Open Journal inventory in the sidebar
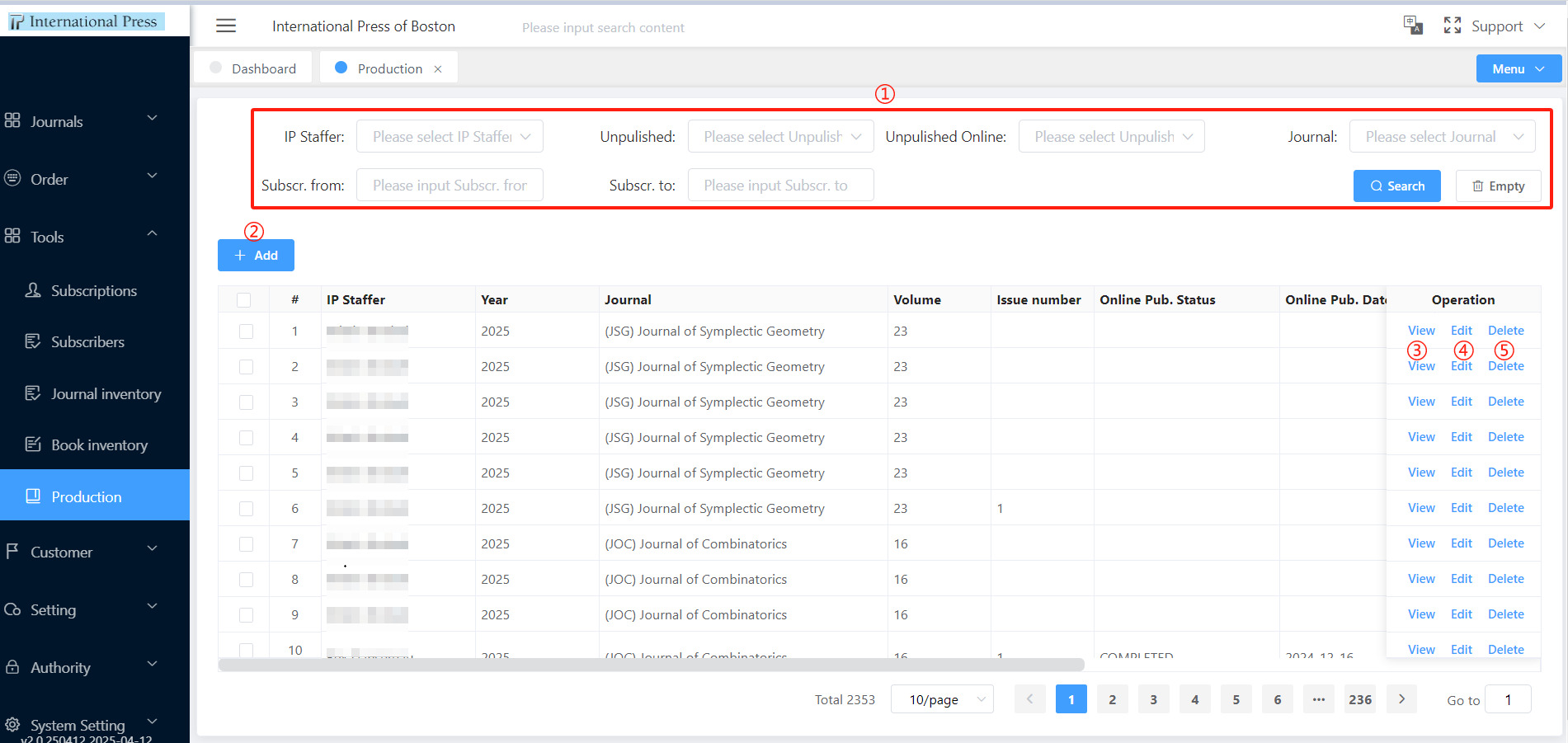 (95, 394)
